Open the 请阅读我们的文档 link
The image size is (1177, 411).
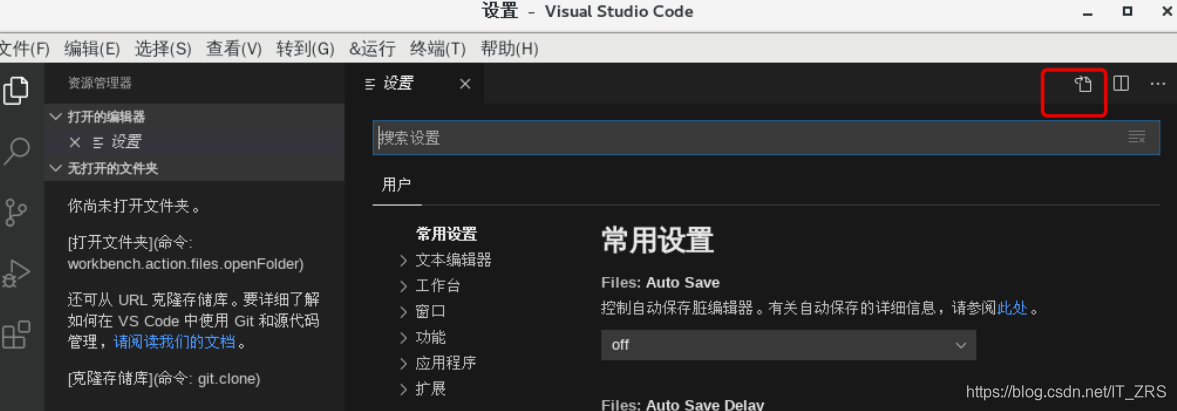point(174,343)
